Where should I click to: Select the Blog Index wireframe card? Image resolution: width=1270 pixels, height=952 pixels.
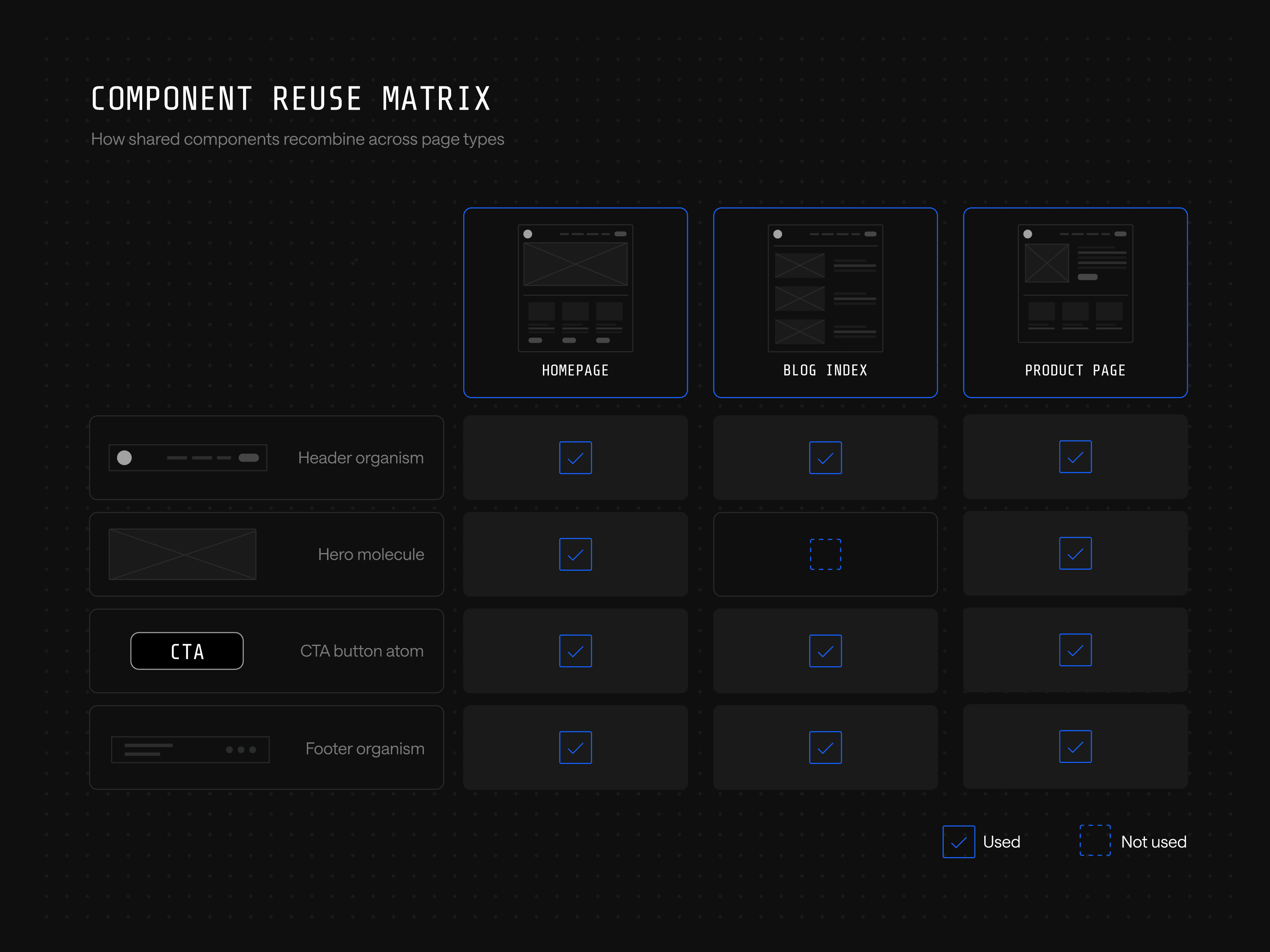(825, 303)
